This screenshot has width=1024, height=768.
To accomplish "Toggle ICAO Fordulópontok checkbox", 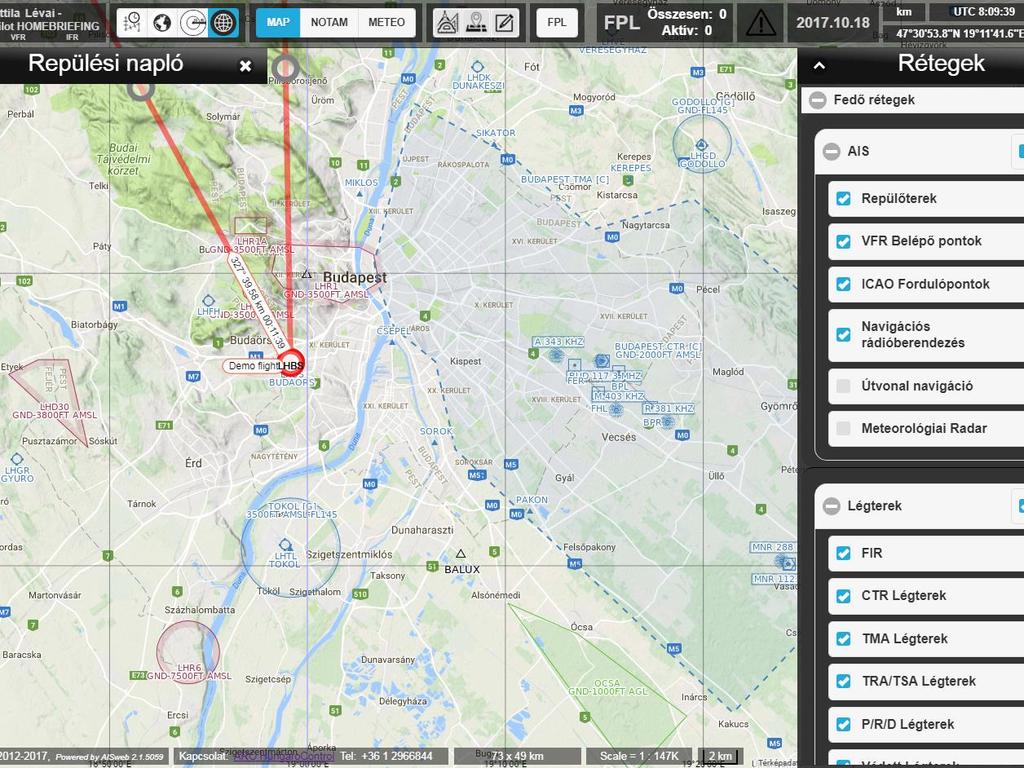I will pyautogui.click(x=844, y=284).
